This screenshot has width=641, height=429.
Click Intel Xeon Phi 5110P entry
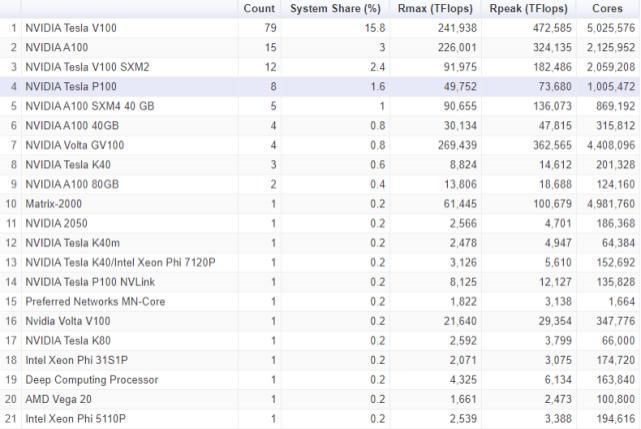click(320, 419)
